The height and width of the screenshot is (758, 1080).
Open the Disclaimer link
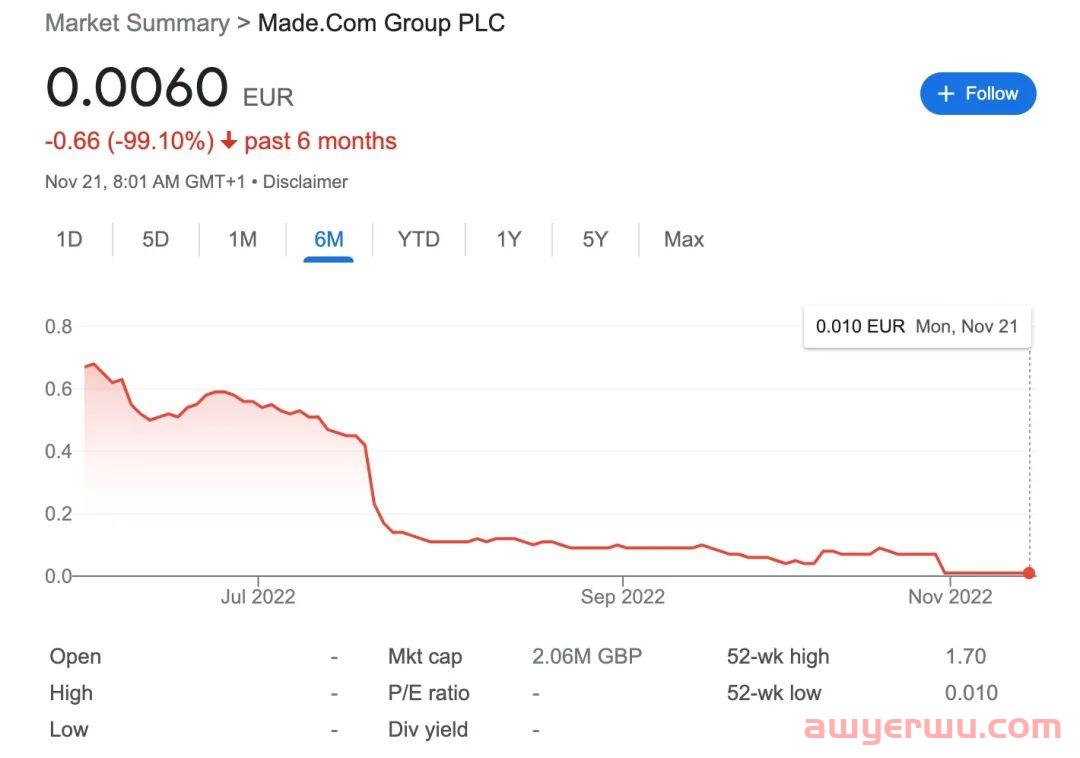point(305,182)
